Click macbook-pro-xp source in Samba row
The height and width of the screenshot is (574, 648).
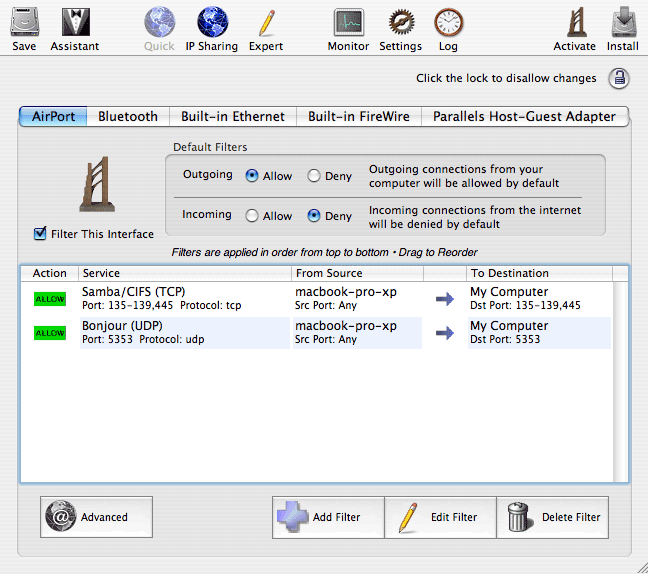(346, 292)
